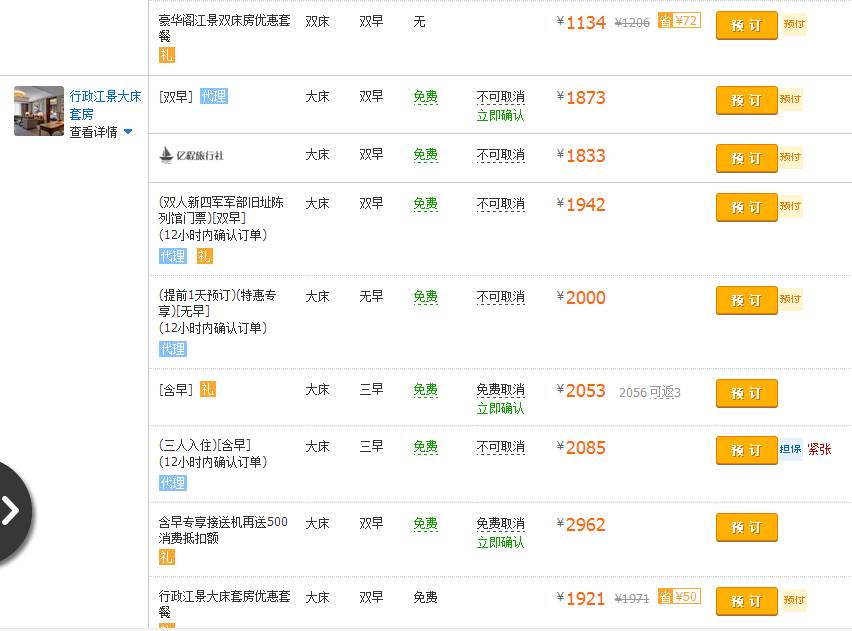Click the 预付 prepay tag beside the ¥1134 booking

tap(793, 25)
